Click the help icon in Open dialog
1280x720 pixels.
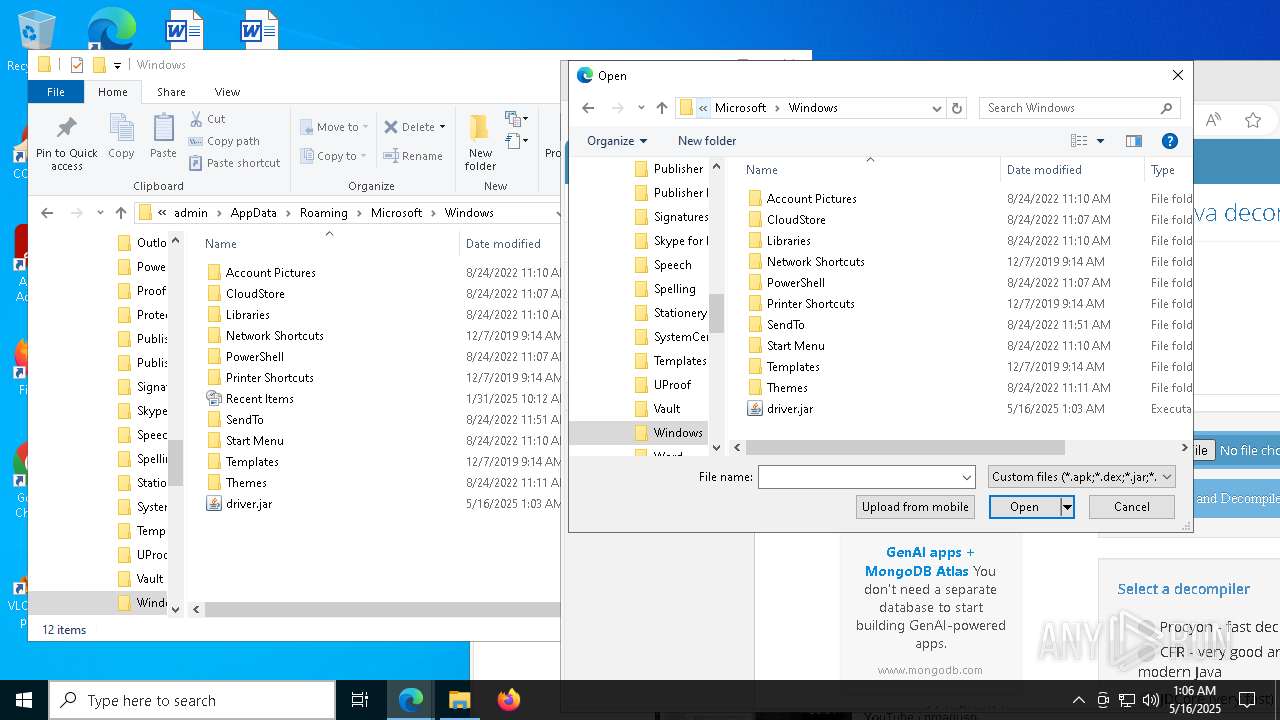tap(1169, 141)
